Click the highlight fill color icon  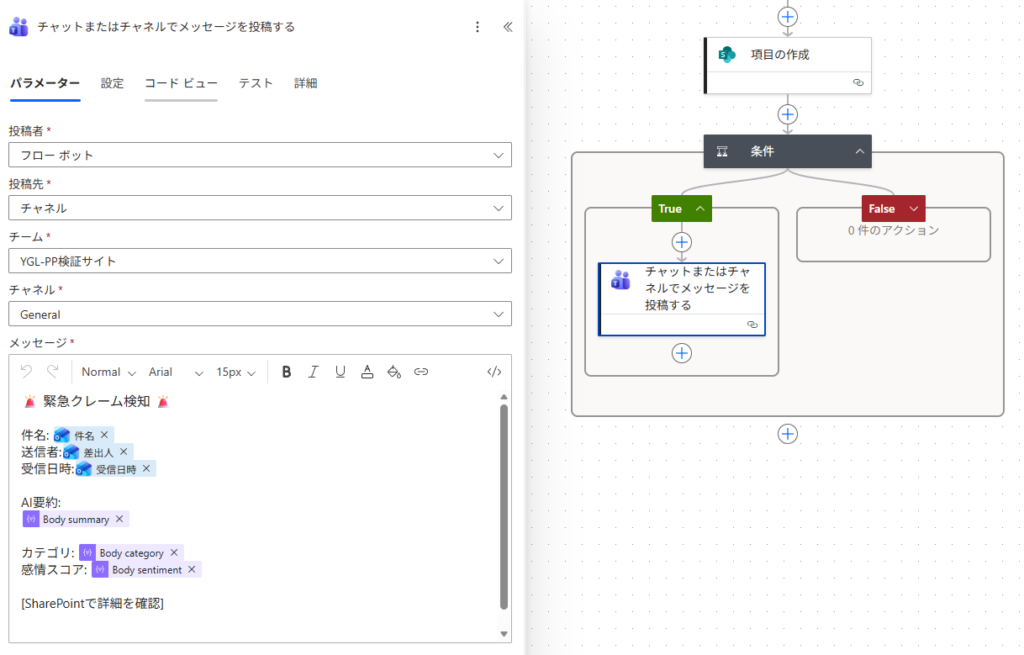click(x=394, y=372)
